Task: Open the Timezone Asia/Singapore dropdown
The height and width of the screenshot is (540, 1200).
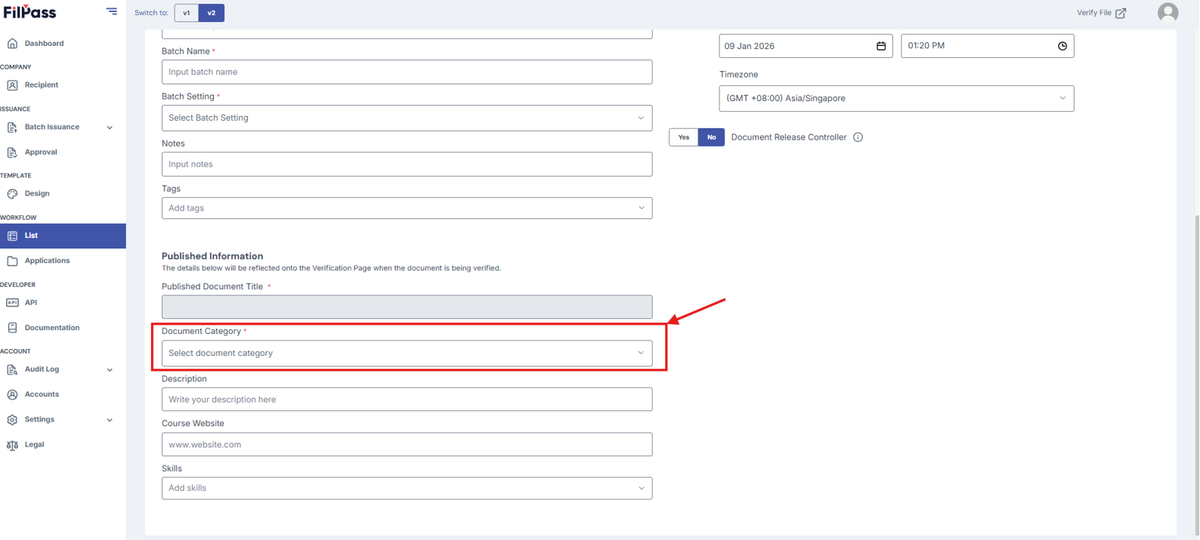Action: tap(897, 98)
